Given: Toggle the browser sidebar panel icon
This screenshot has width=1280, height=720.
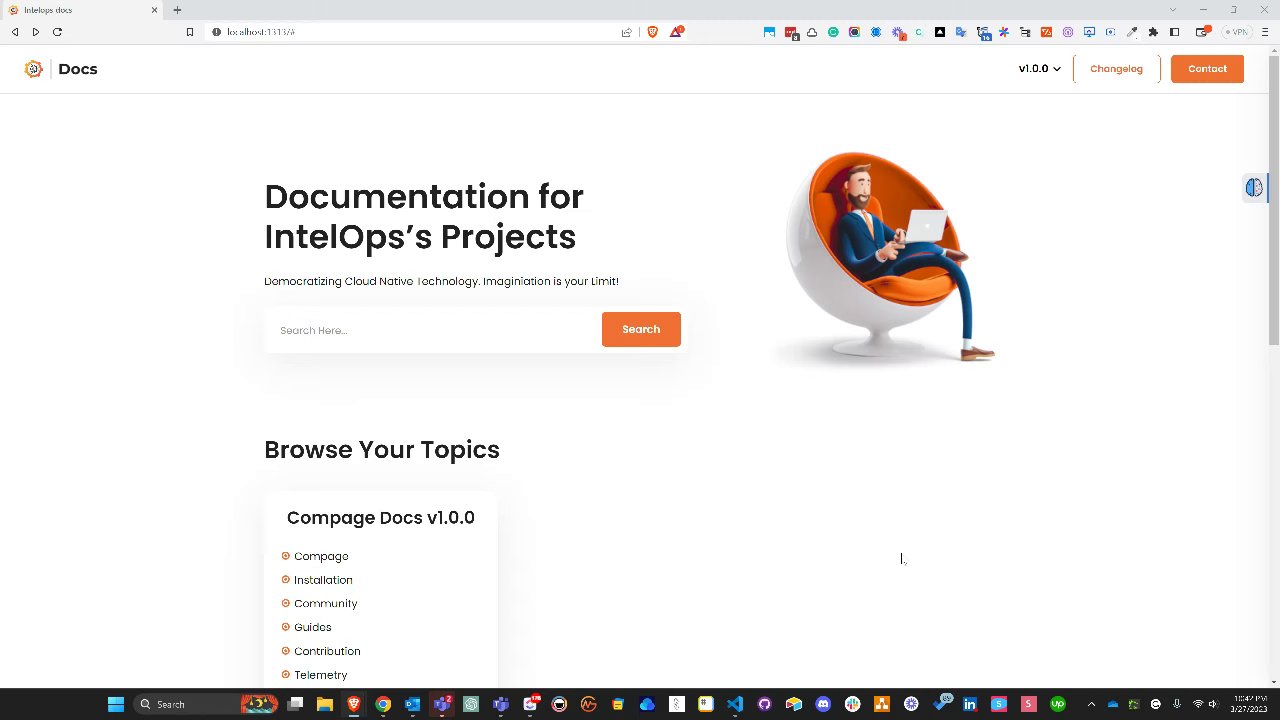Looking at the screenshot, I should (x=1175, y=32).
